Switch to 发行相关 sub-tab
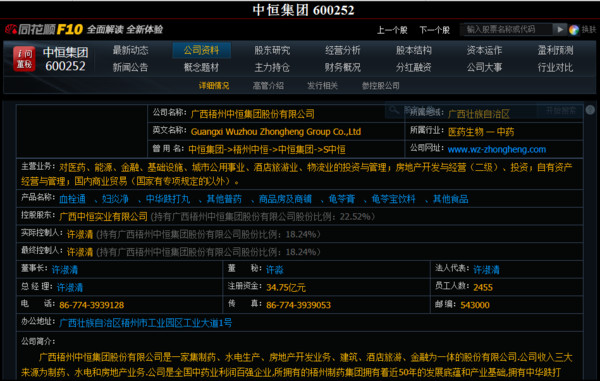The height and width of the screenshot is (381, 600). coord(323,86)
